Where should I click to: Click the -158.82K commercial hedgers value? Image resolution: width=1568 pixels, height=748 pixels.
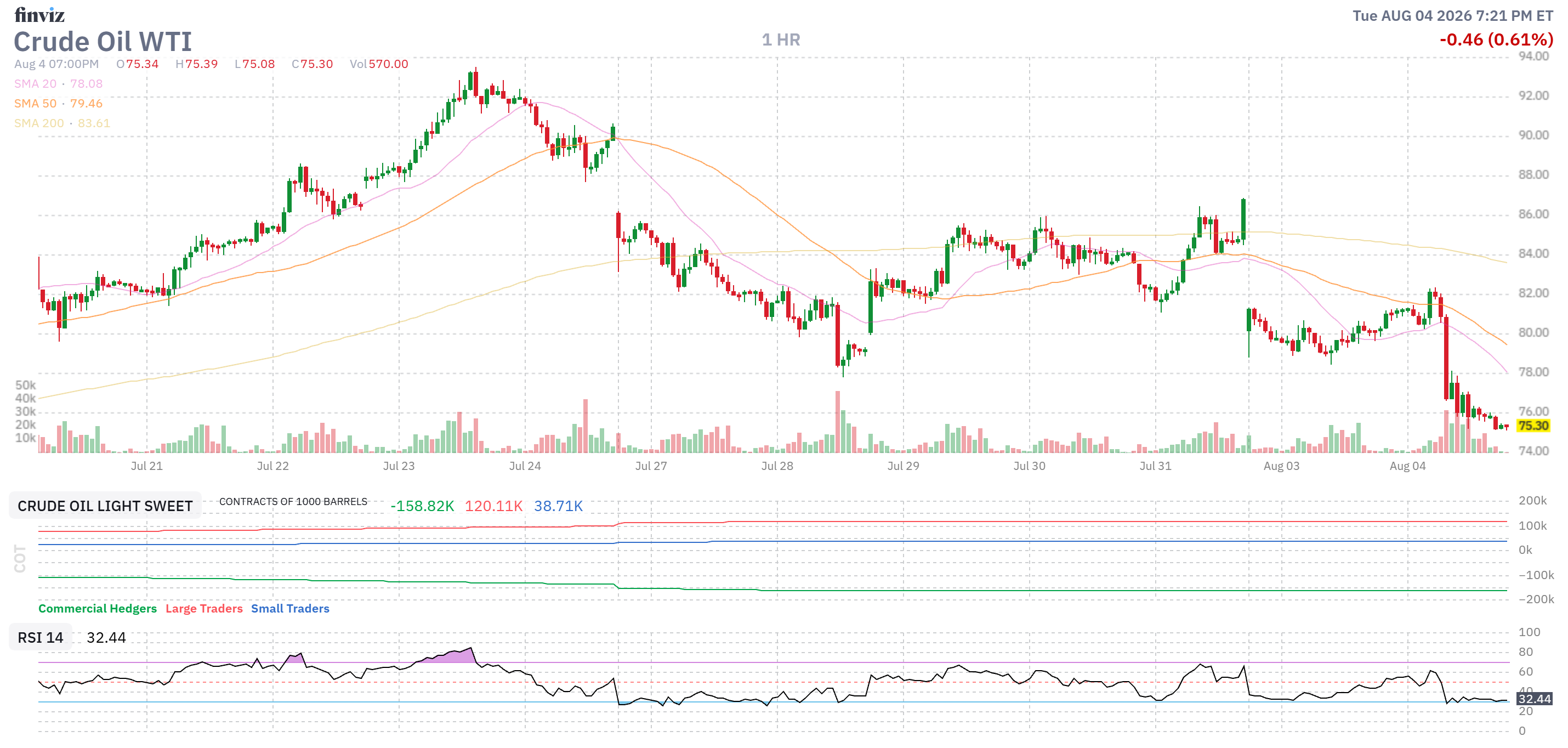pyautogui.click(x=422, y=506)
